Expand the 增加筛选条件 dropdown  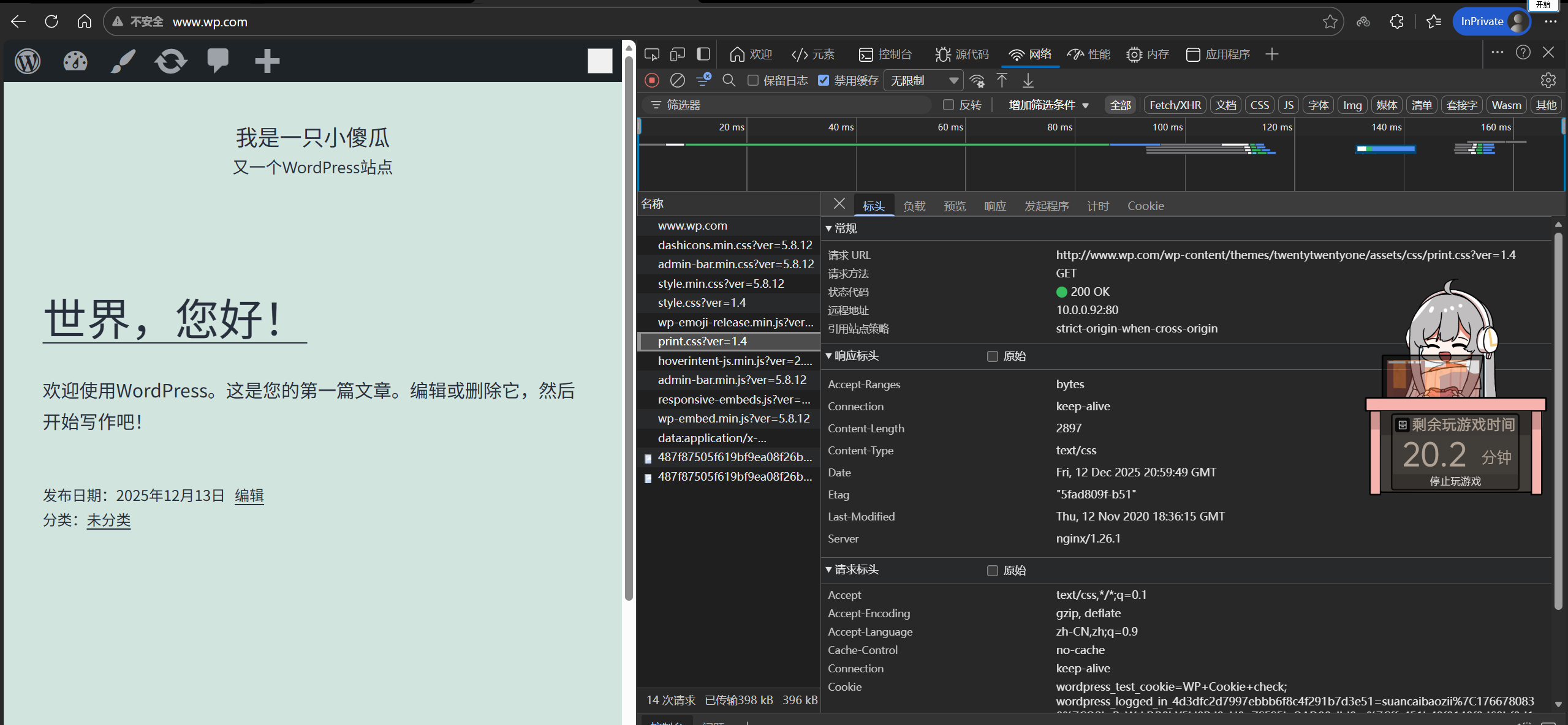(1048, 105)
